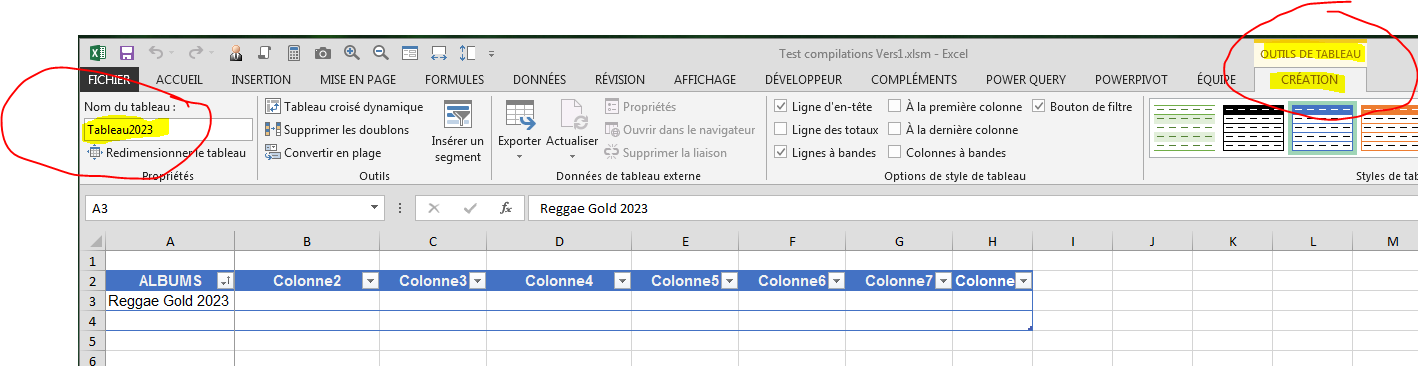
Task: Click the row height arrows icon
Action: (467, 53)
